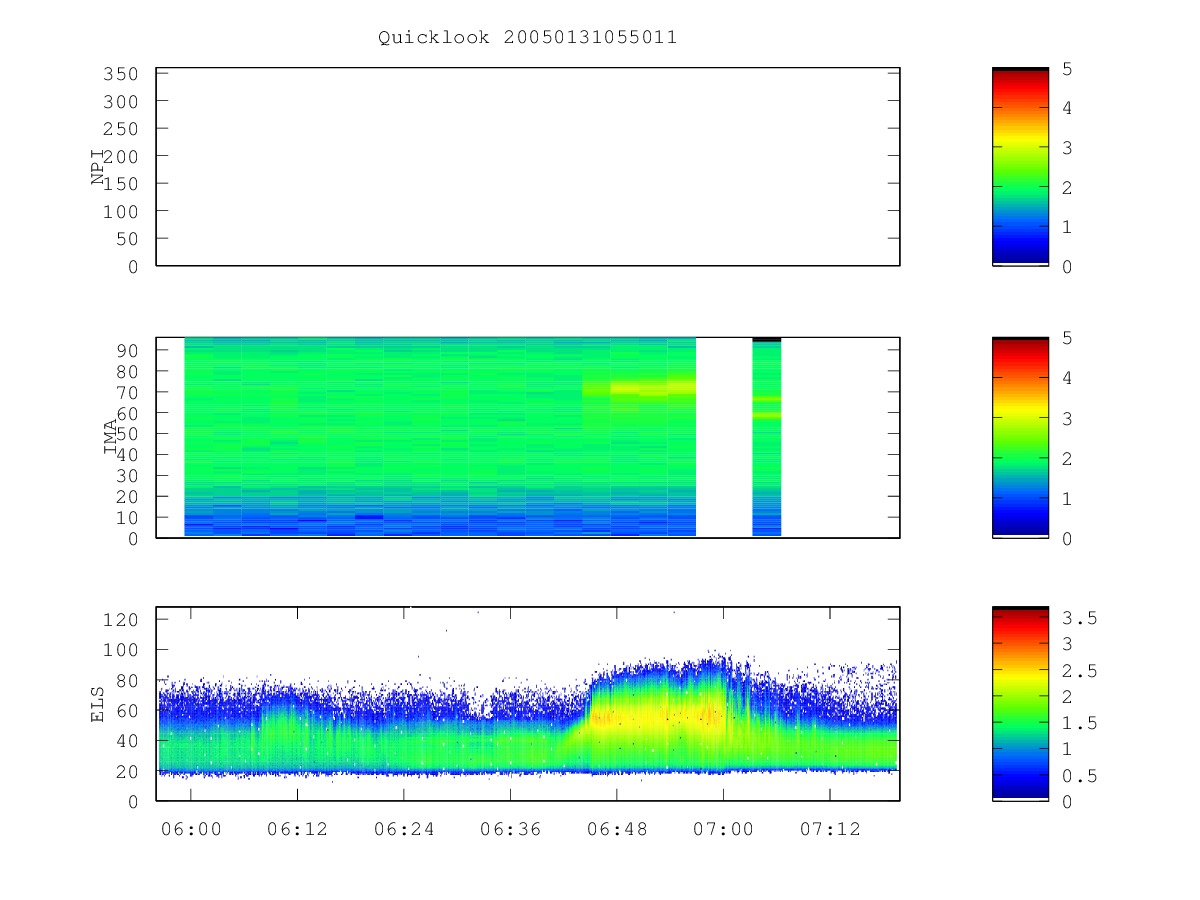Viewport: 1200px width, 900px height.
Task: Click the 07:12 time tick label
Action: coord(830,829)
